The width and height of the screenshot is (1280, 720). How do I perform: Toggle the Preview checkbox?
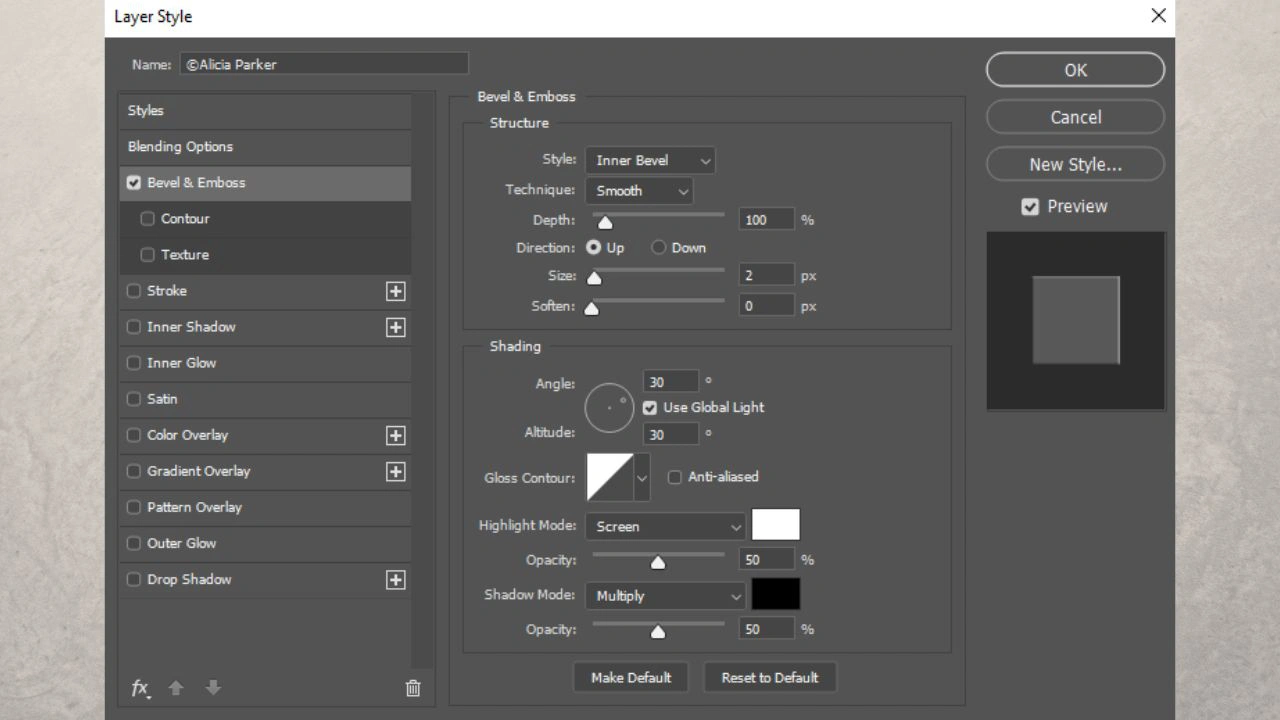[1030, 207]
